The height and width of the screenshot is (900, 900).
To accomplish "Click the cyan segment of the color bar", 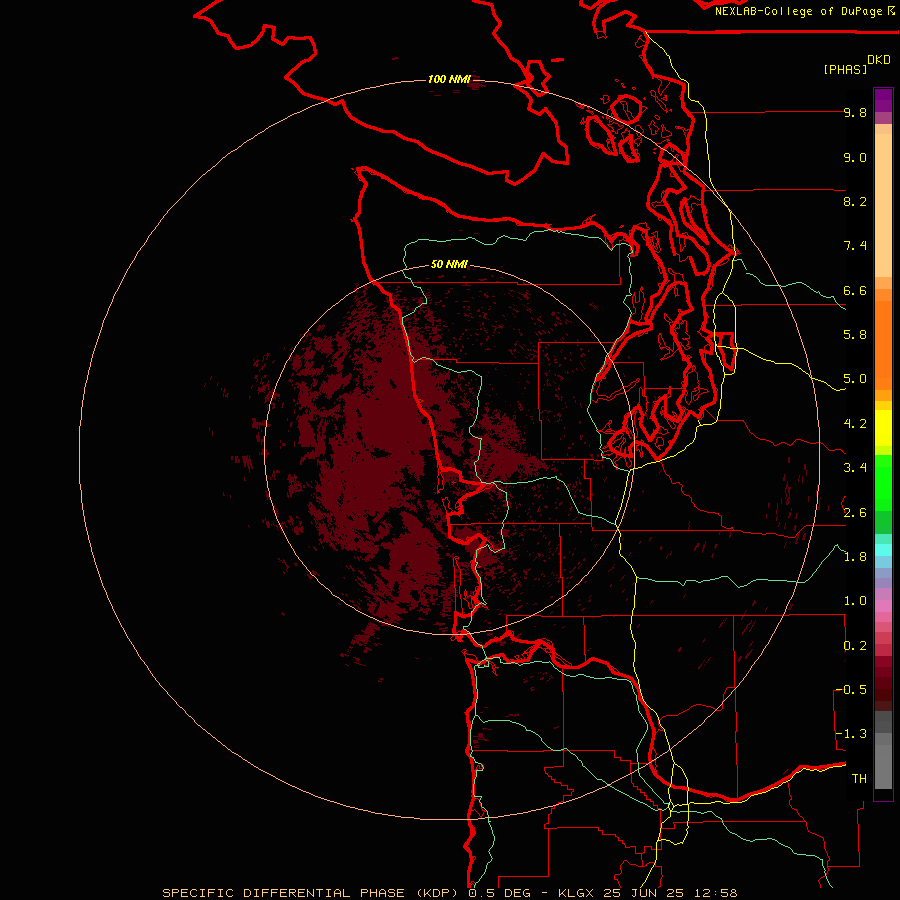I will coord(883,550).
